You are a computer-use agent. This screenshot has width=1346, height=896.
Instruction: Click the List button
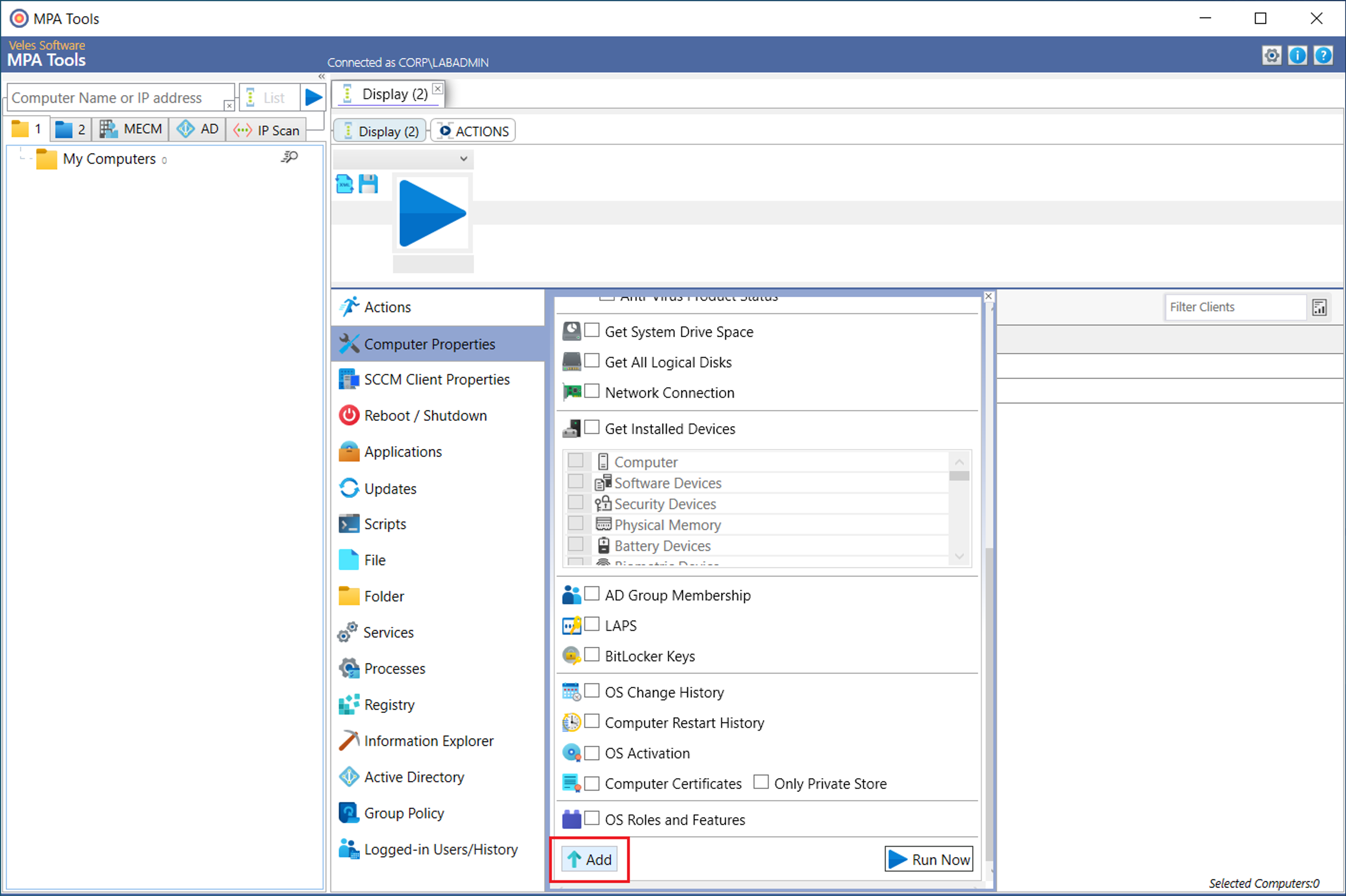coord(269,98)
